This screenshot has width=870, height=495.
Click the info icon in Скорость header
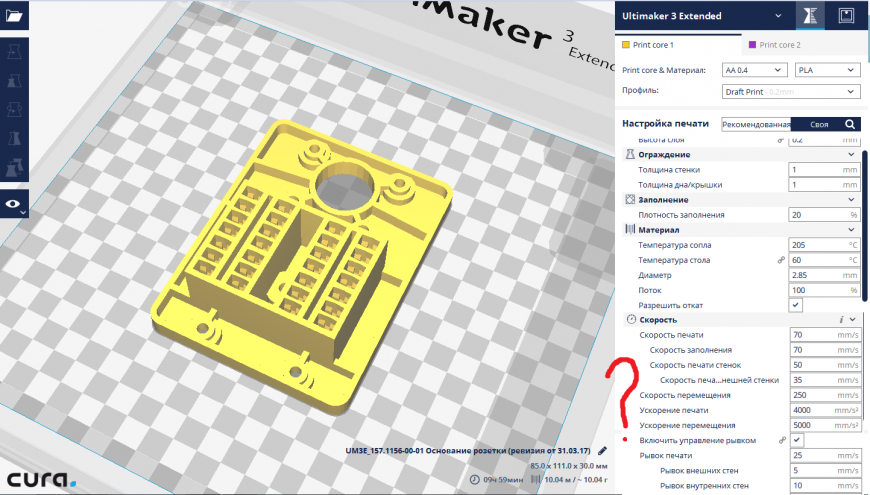841,319
